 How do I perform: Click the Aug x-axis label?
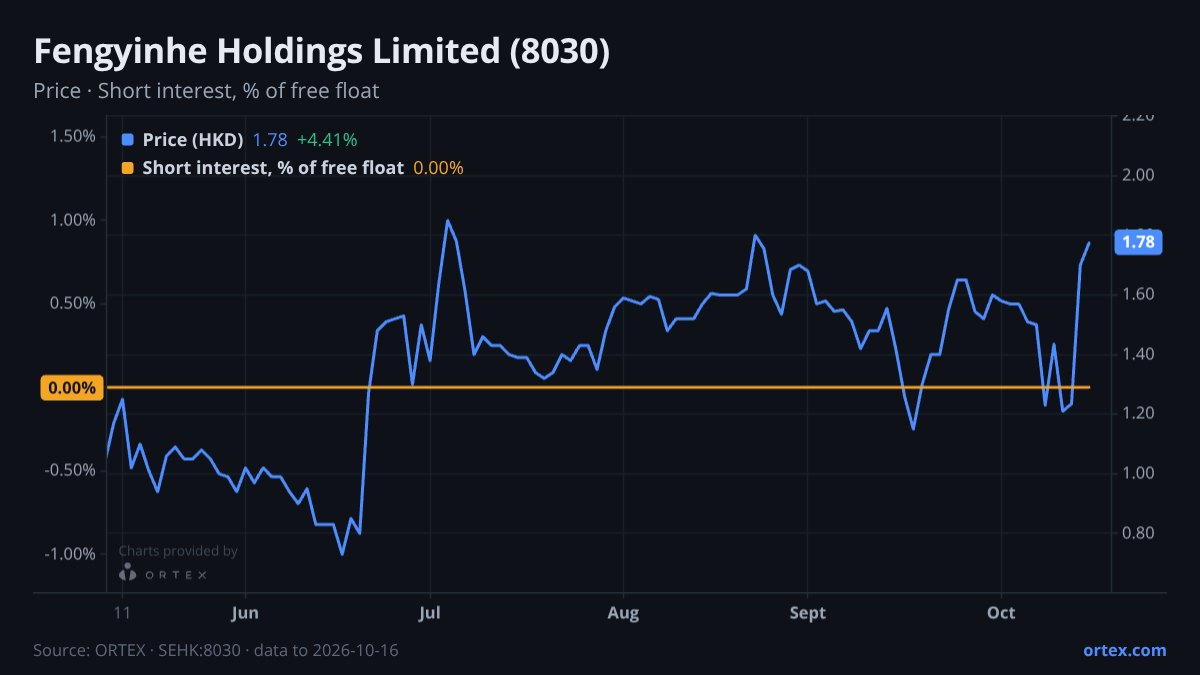pos(623,613)
